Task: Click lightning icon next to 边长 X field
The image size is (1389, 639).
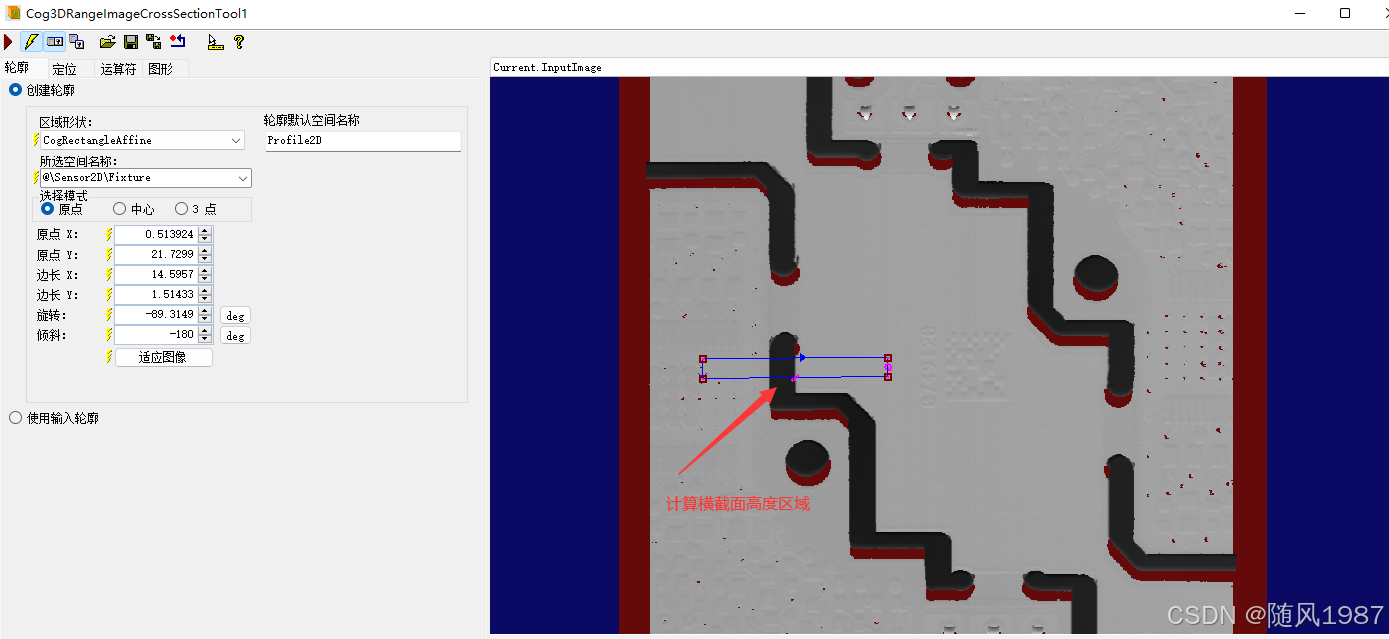Action: tap(109, 274)
